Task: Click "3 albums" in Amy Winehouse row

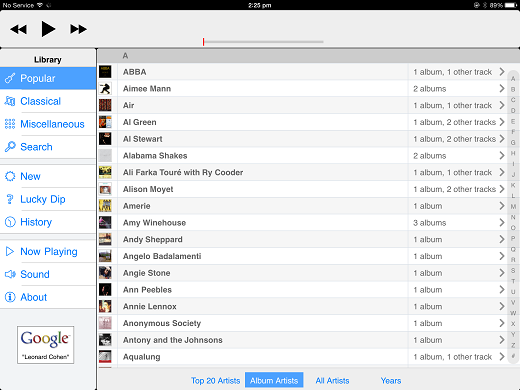Action: 430,223
